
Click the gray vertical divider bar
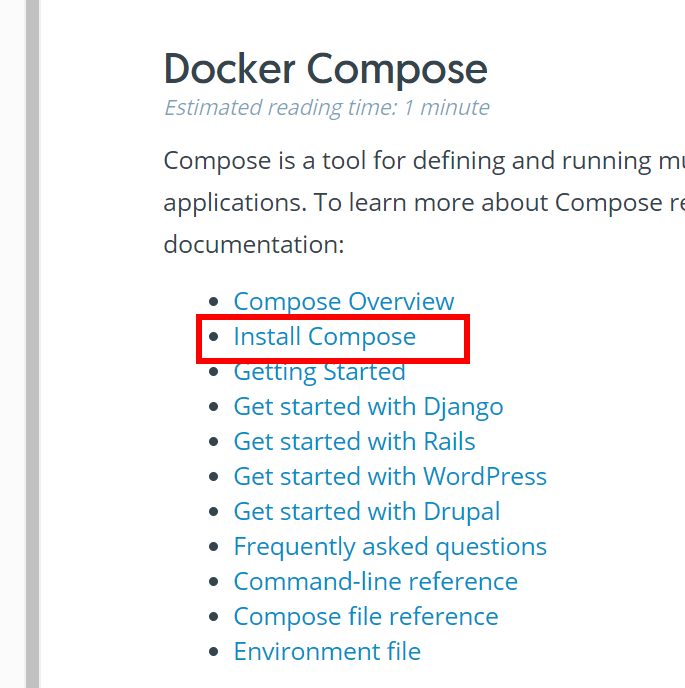(33, 344)
